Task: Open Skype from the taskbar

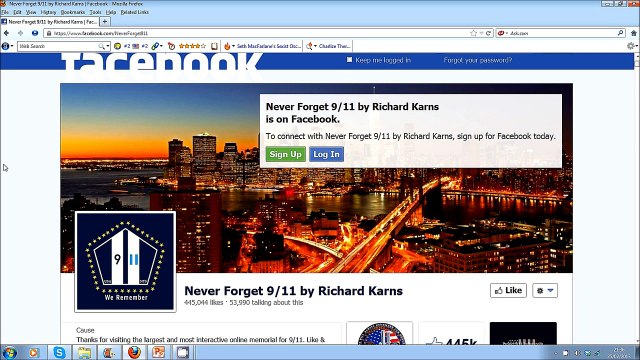Action: coord(59,352)
